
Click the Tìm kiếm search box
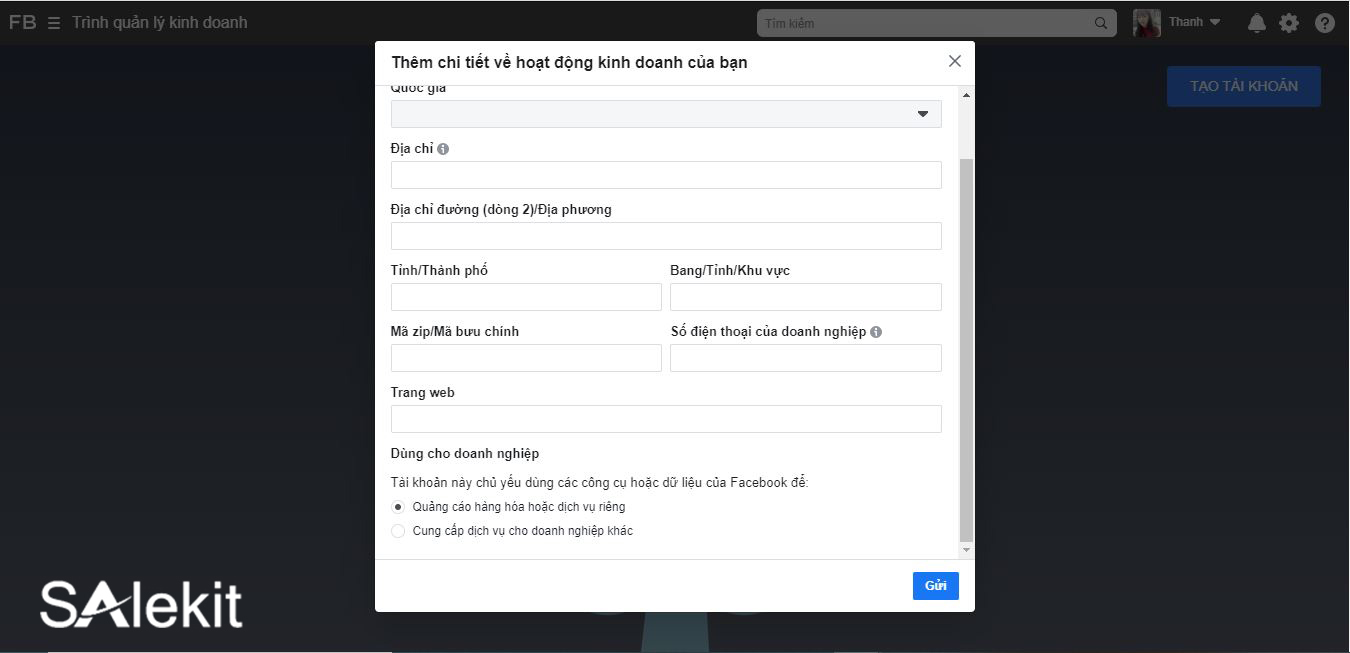point(925,23)
